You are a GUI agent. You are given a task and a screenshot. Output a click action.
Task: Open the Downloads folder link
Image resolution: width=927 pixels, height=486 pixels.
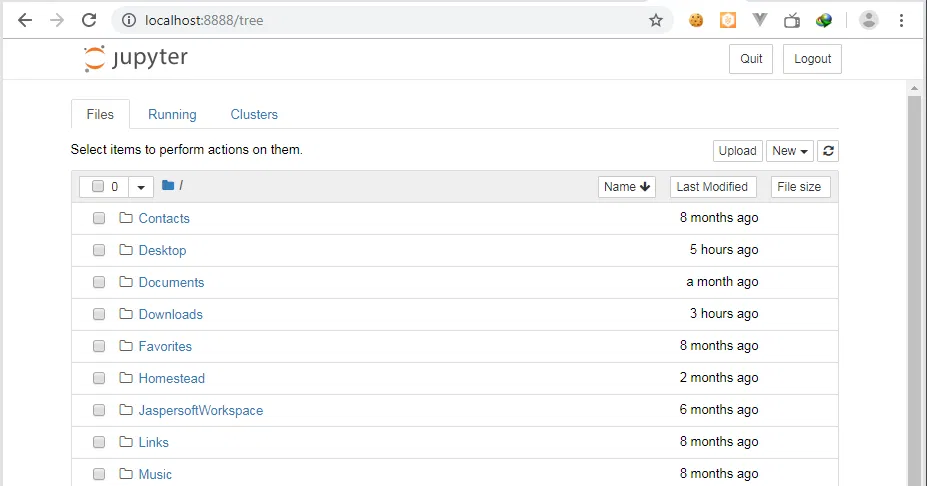click(x=170, y=314)
